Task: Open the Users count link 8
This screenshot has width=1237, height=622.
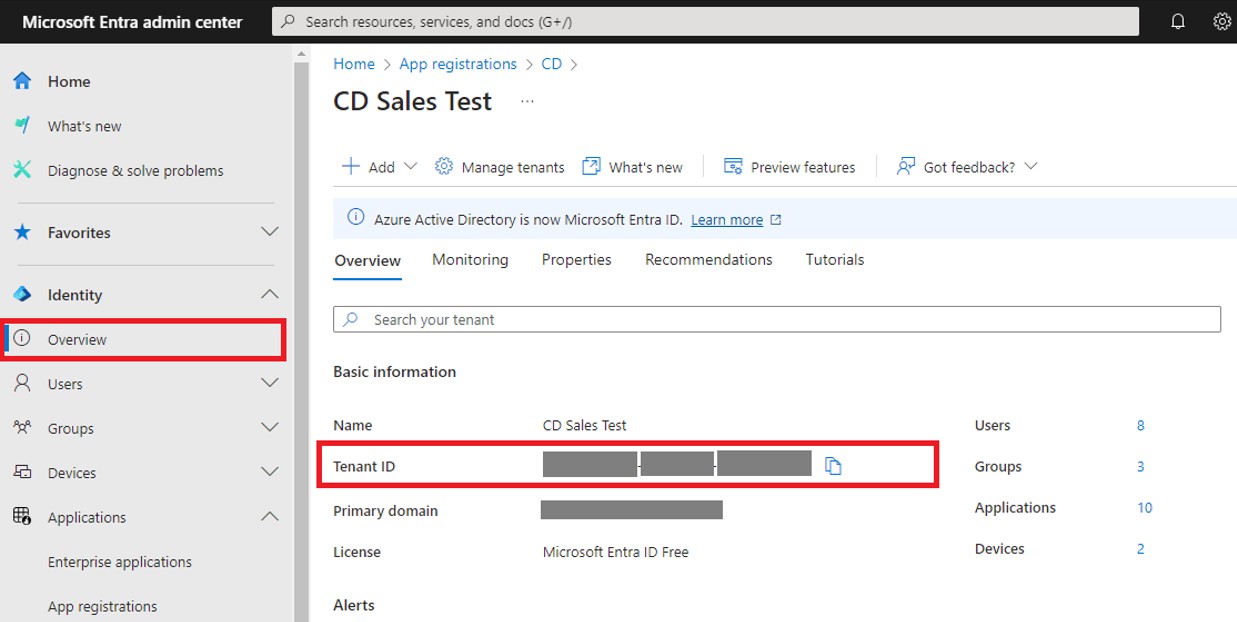Action: (1140, 425)
